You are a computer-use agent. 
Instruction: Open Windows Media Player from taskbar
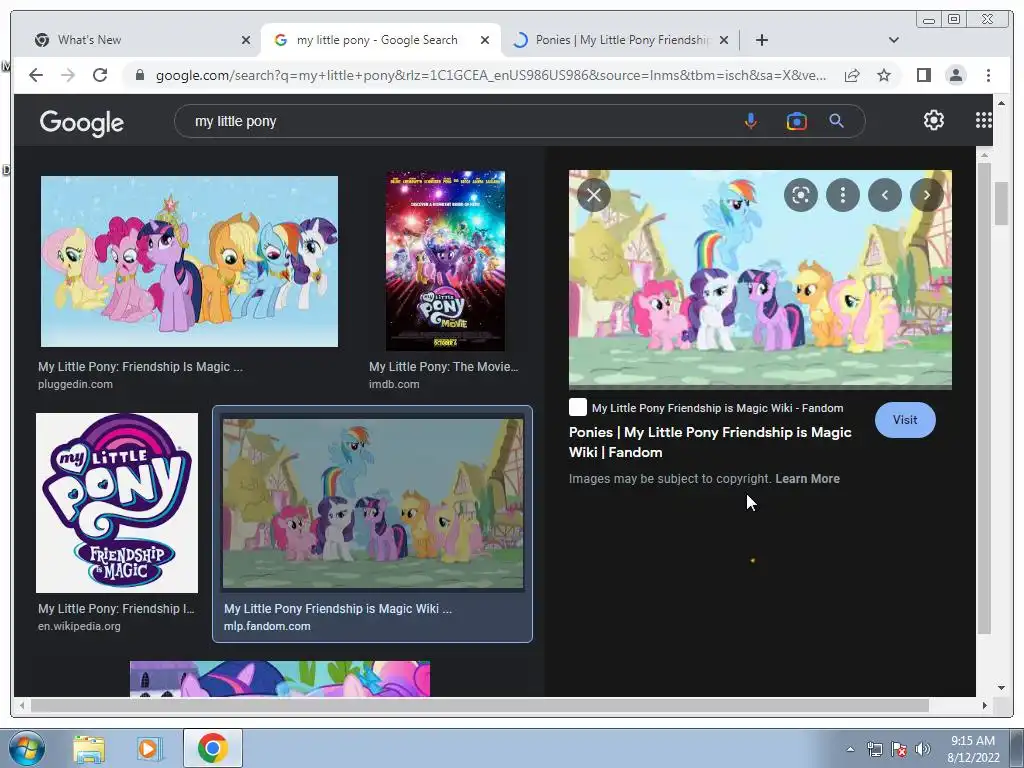tap(150, 748)
